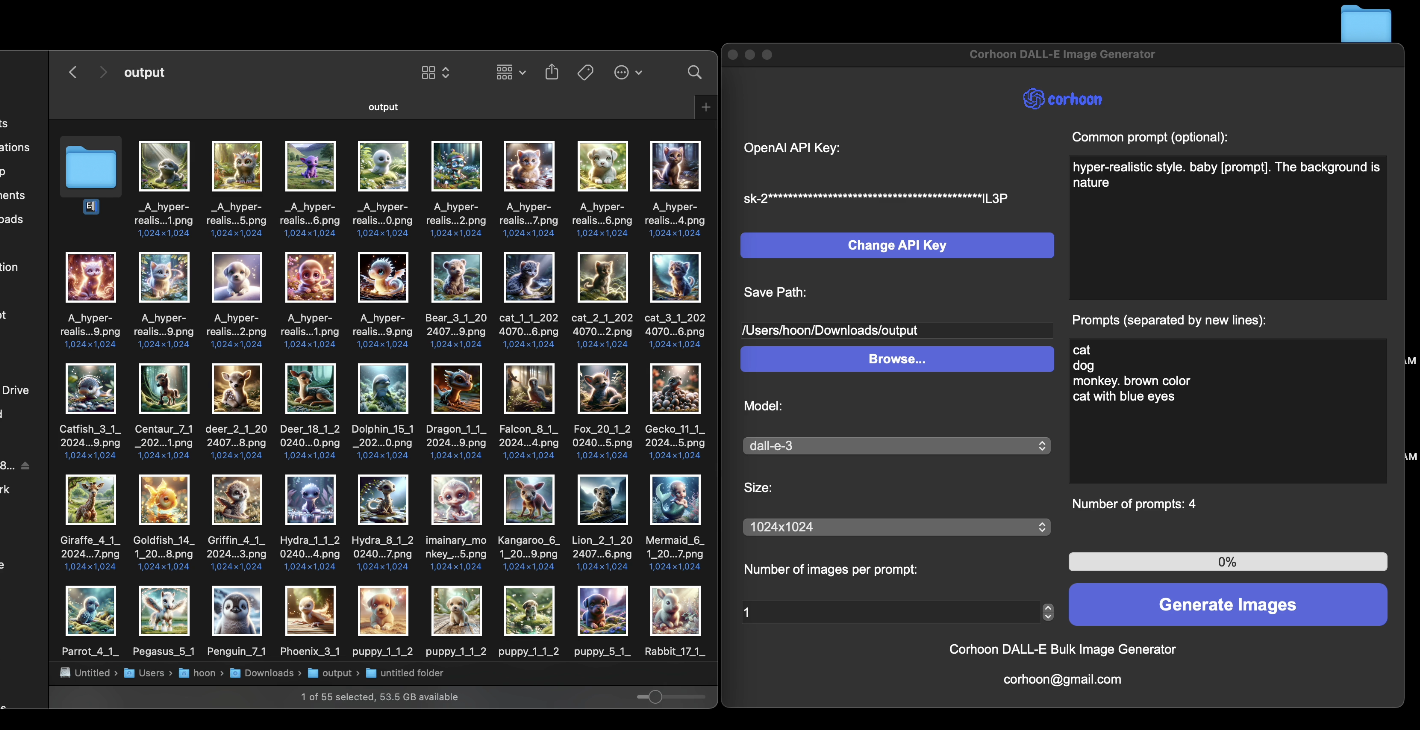
Task: Open the Size dropdown showing 1024x1024
Action: pyautogui.click(x=896, y=527)
